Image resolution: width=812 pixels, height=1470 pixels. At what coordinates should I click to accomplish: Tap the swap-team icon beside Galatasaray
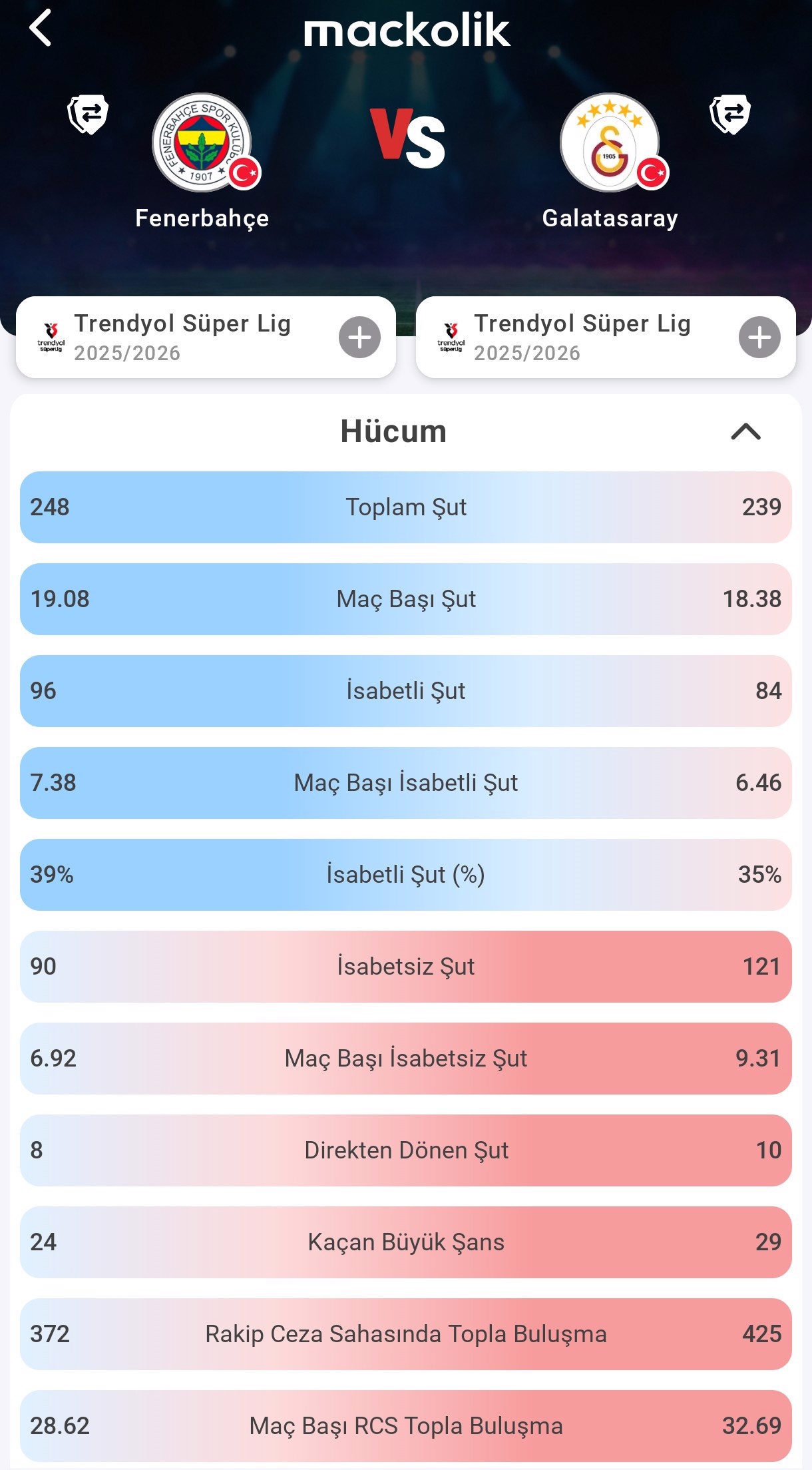(730, 114)
